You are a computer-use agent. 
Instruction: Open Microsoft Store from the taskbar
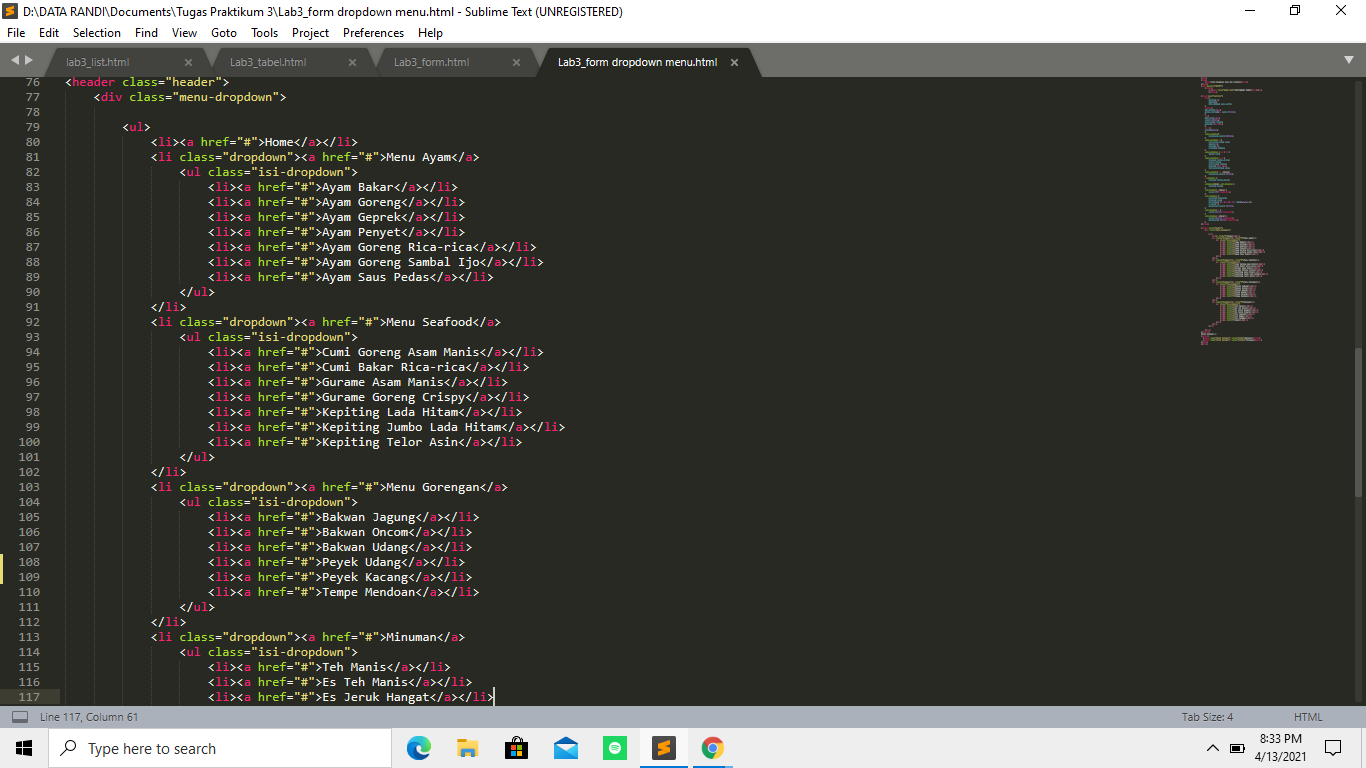517,748
